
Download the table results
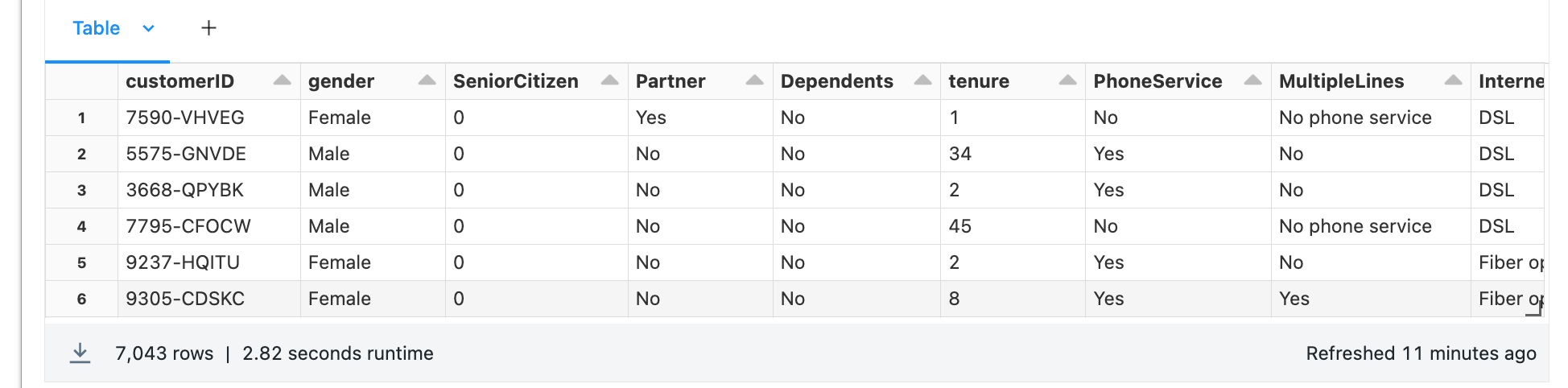(x=80, y=353)
